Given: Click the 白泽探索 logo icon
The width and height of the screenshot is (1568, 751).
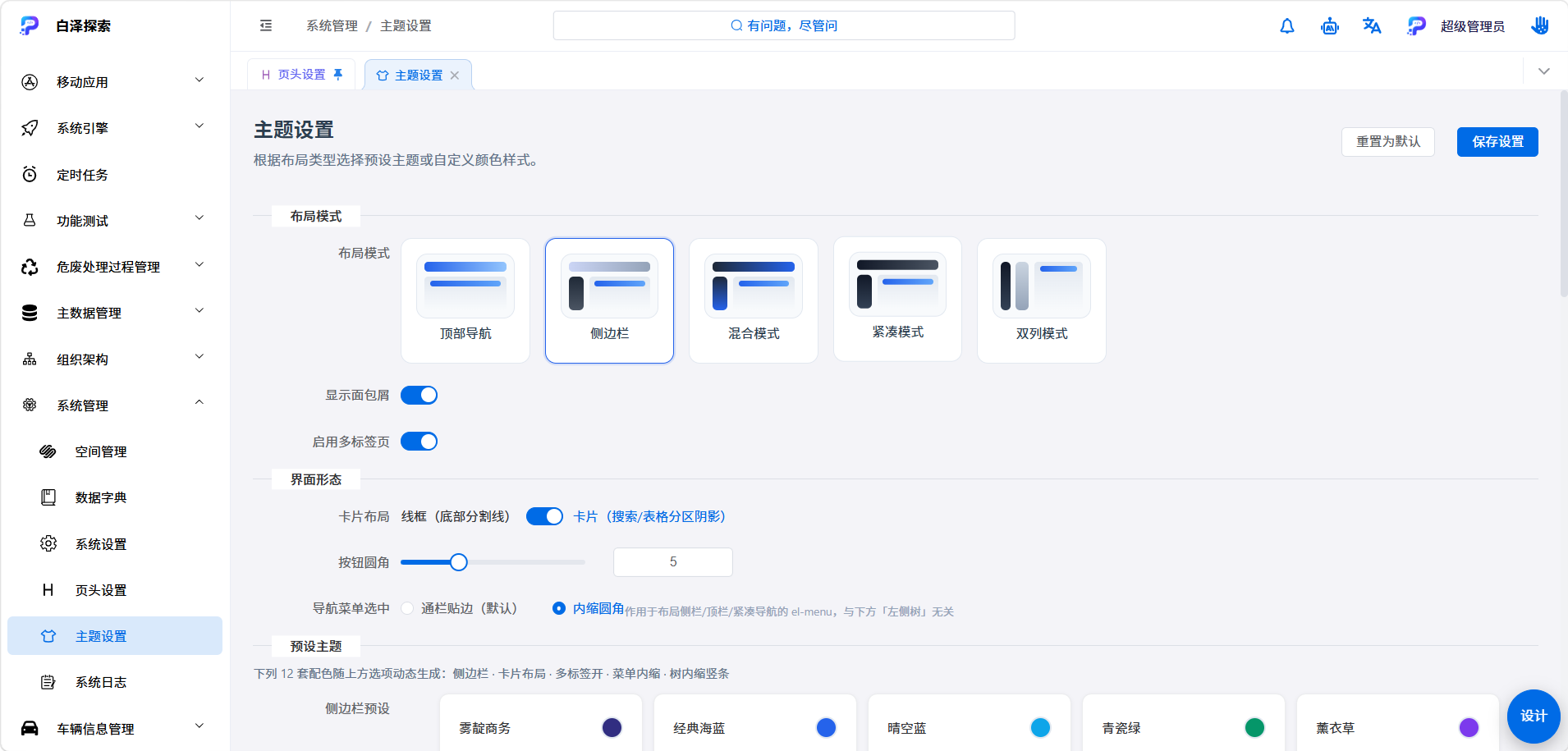Looking at the screenshot, I should pyautogui.click(x=30, y=25).
